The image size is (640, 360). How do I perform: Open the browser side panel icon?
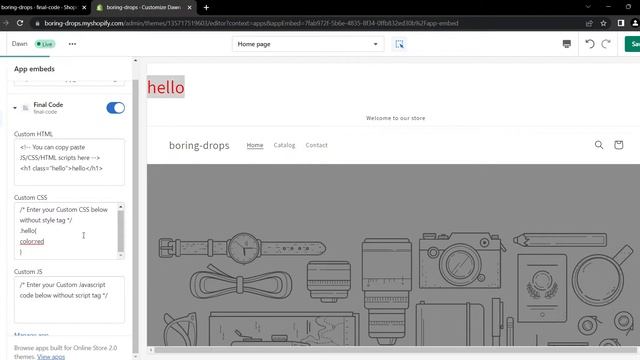point(620,23)
